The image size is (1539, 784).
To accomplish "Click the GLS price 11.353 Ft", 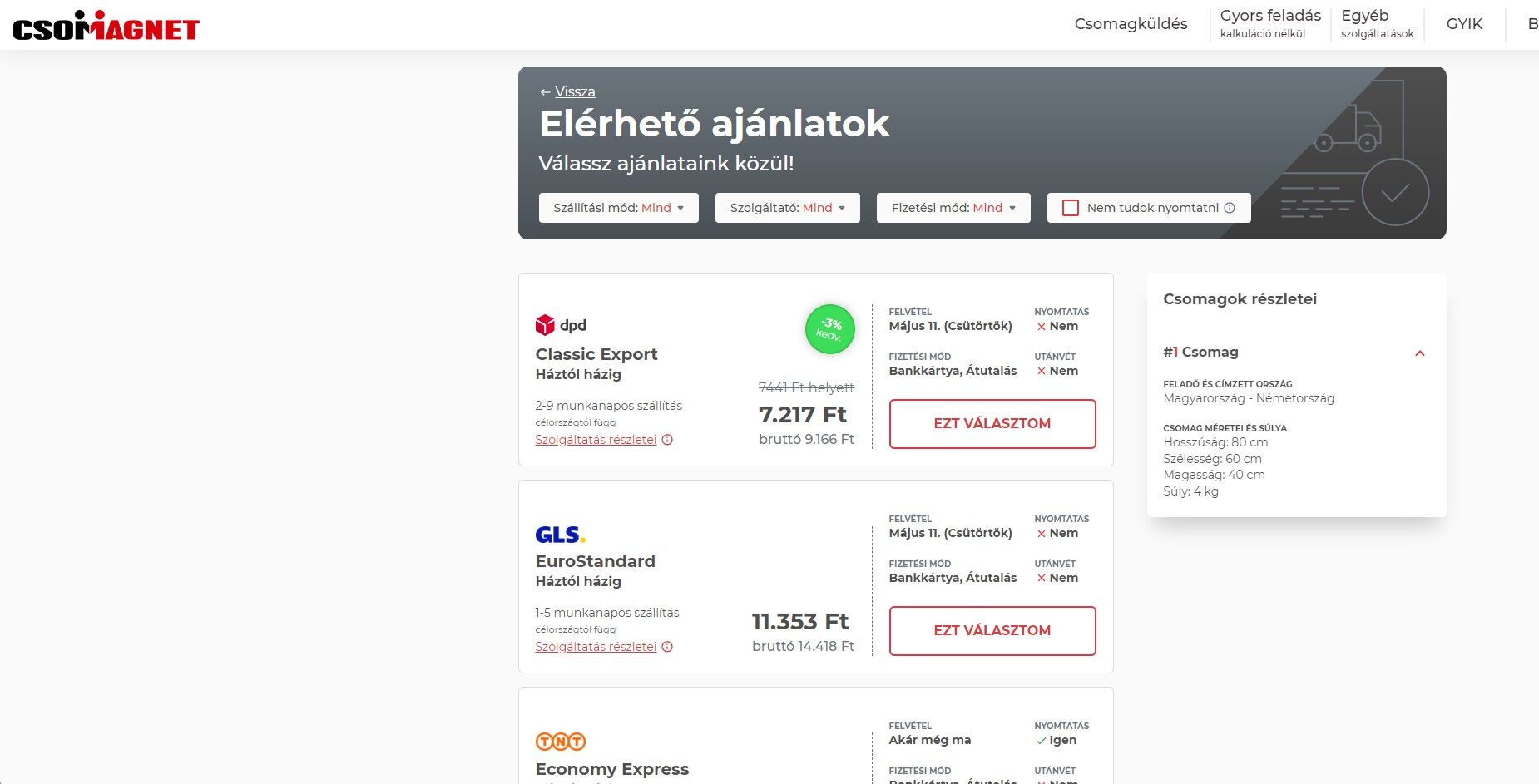I will [x=799, y=621].
